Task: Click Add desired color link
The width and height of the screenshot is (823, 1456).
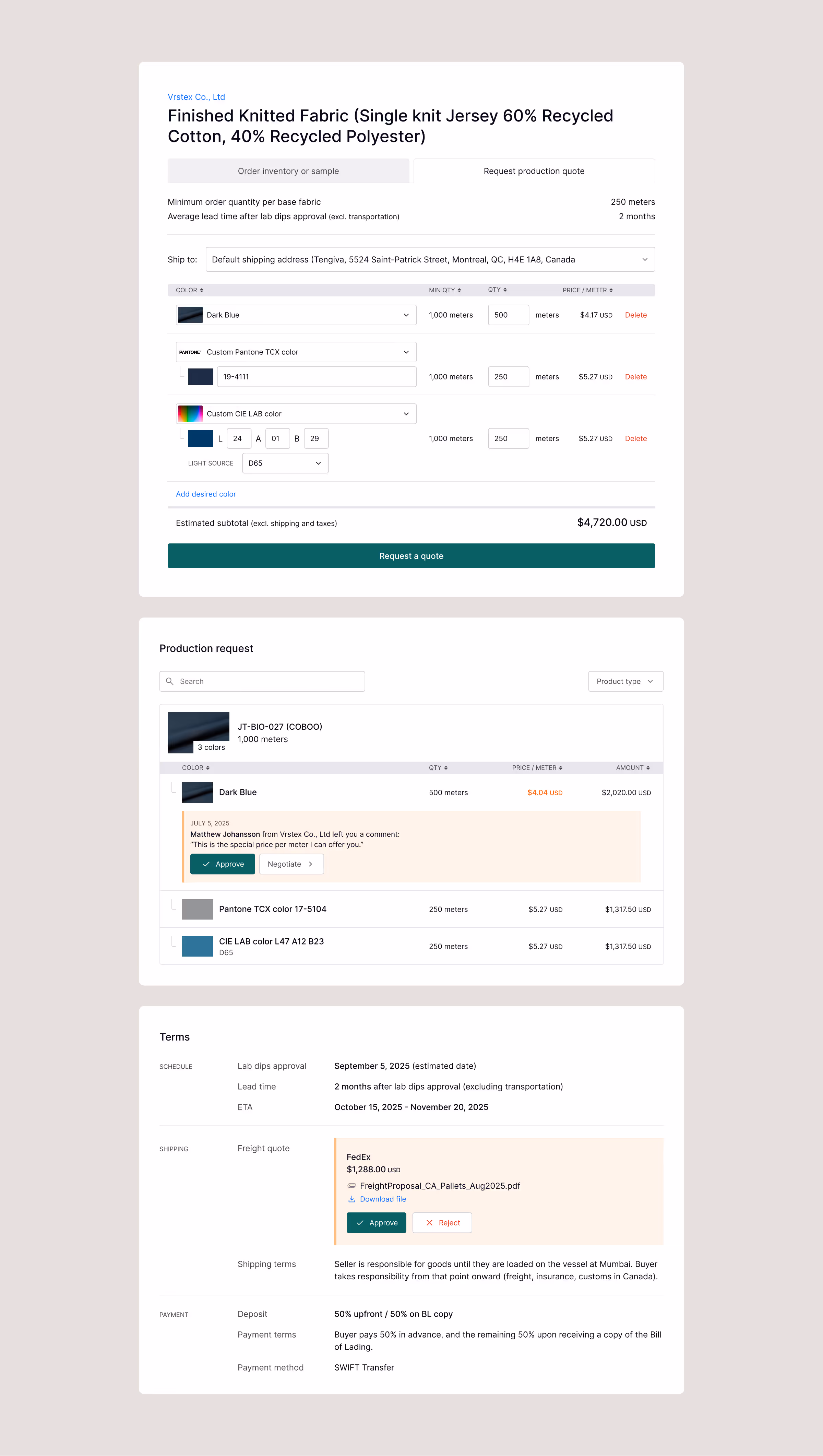Action: point(206,494)
